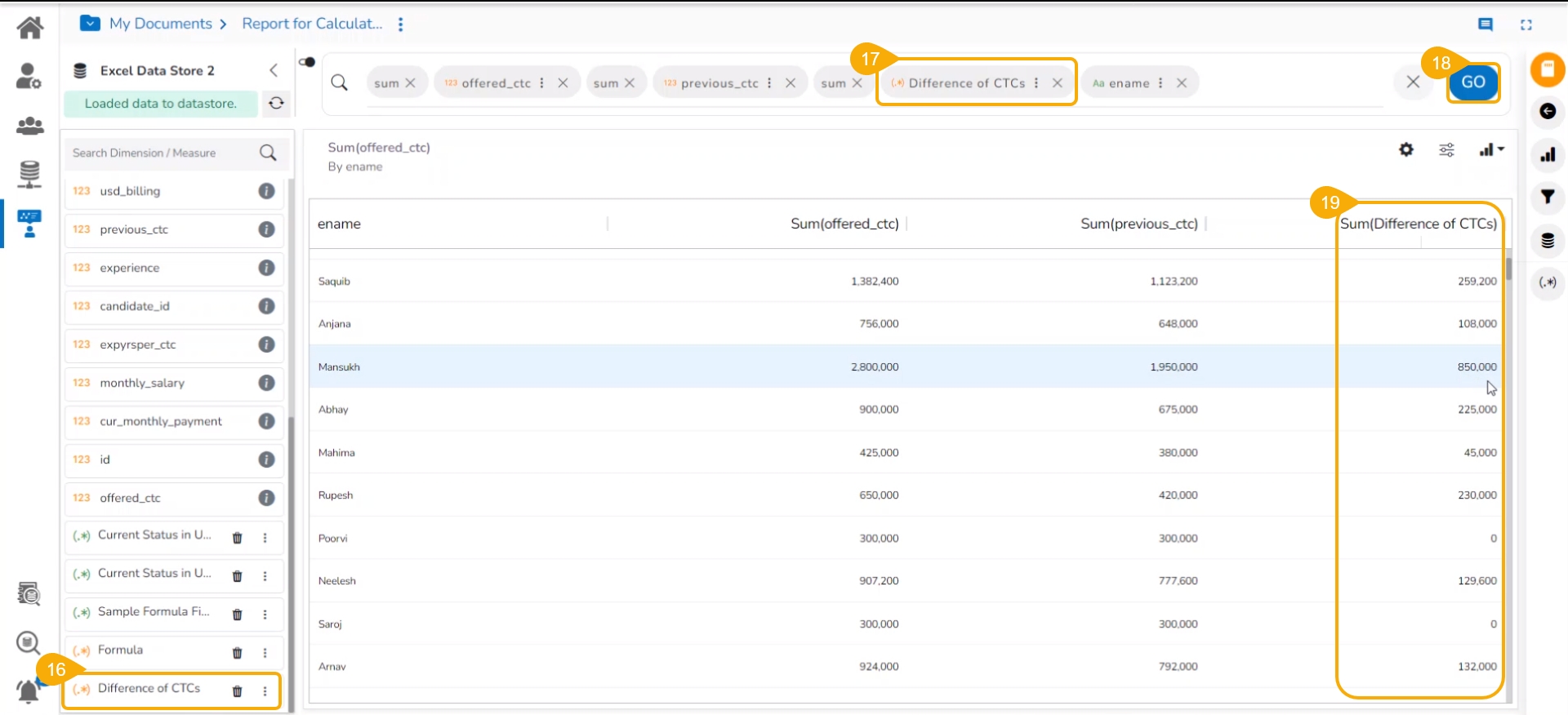This screenshot has width=1568, height=715.
Task: Navigate to My Documents breadcrumb
Action: click(160, 24)
